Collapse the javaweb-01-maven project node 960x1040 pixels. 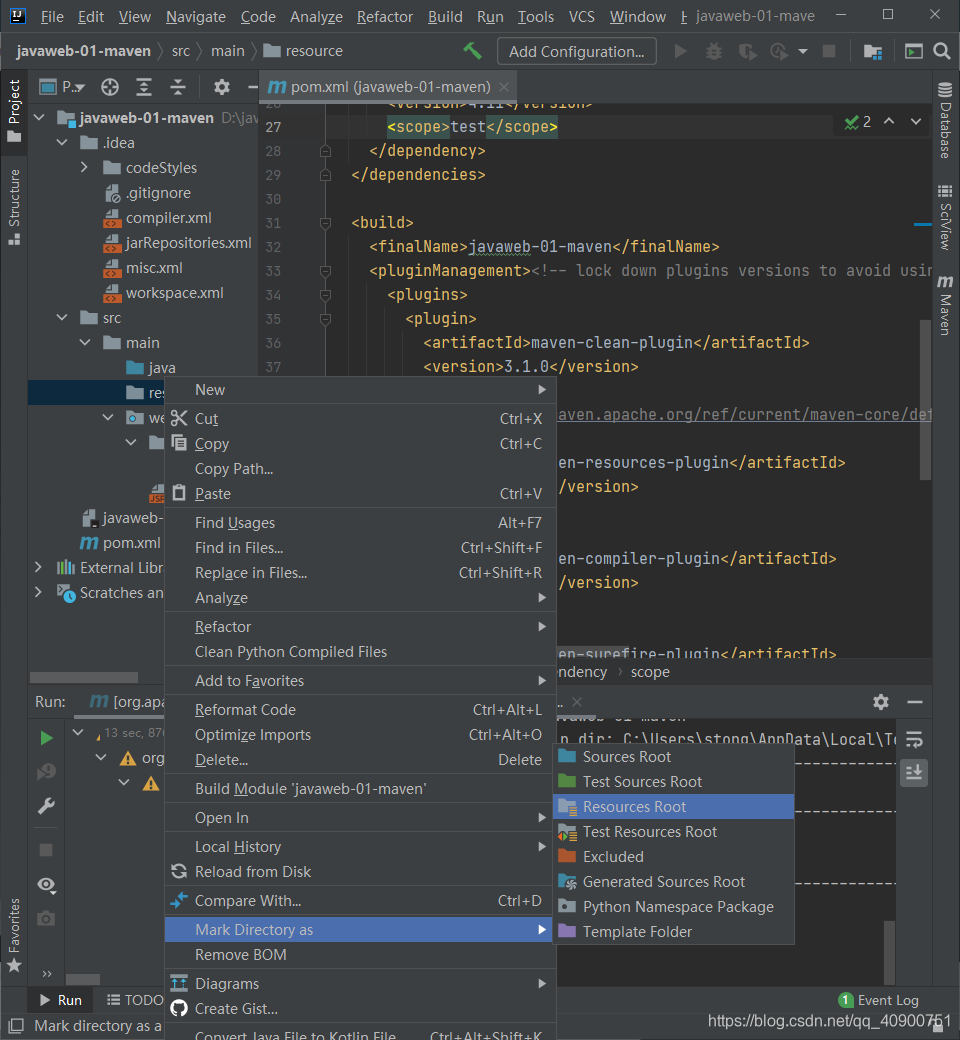click(x=39, y=118)
